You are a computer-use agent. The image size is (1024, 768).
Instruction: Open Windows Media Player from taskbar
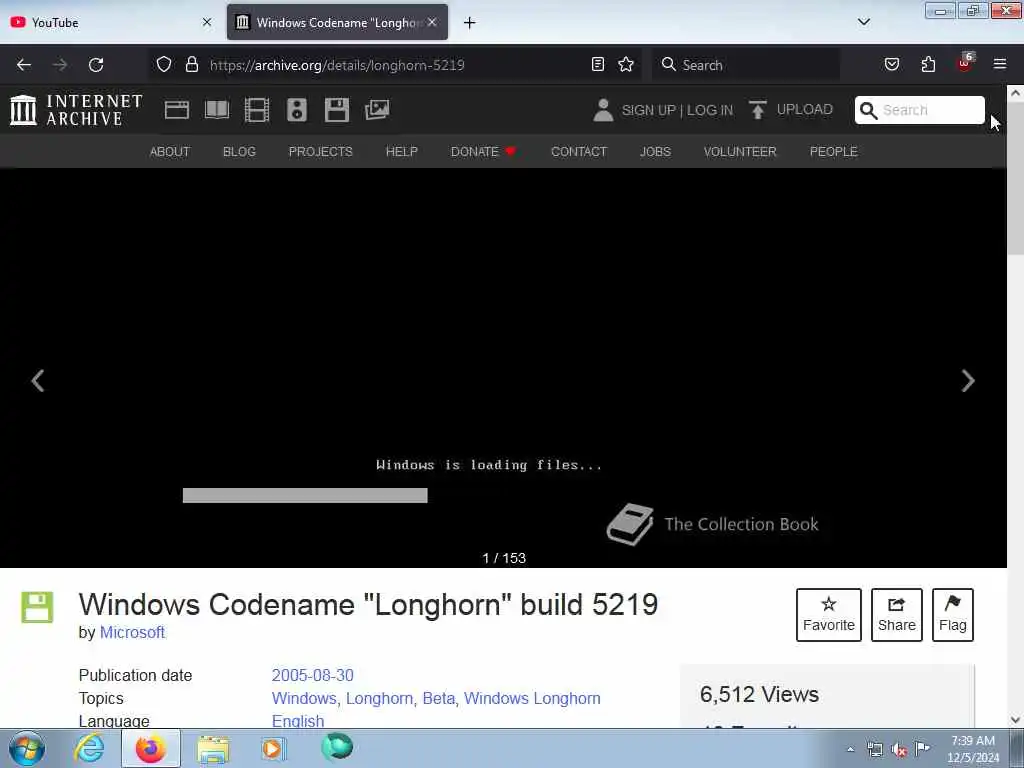(x=273, y=748)
